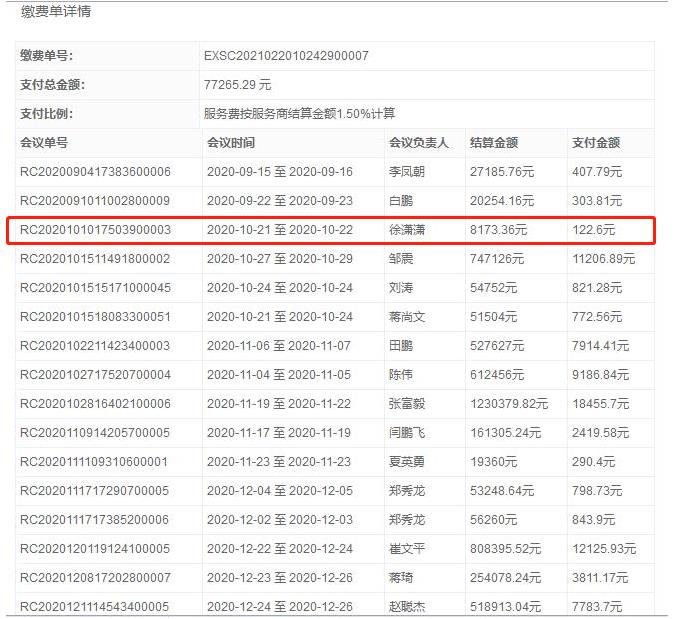This screenshot has width=680, height=619.
Task: Click the 会议时间 column header
Action: [230, 143]
